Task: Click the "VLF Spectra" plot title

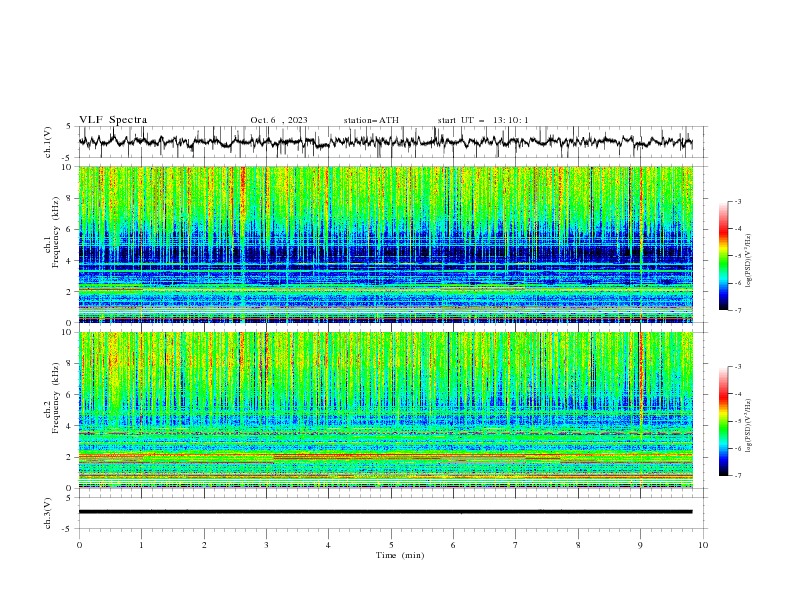Action: (113, 120)
